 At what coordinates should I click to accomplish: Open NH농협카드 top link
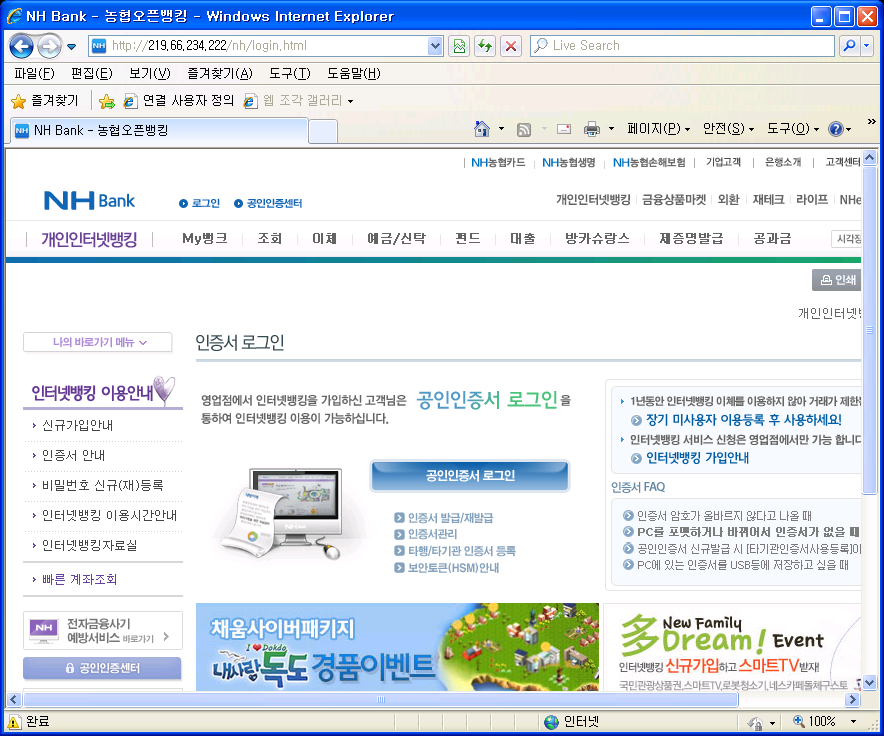(x=498, y=162)
